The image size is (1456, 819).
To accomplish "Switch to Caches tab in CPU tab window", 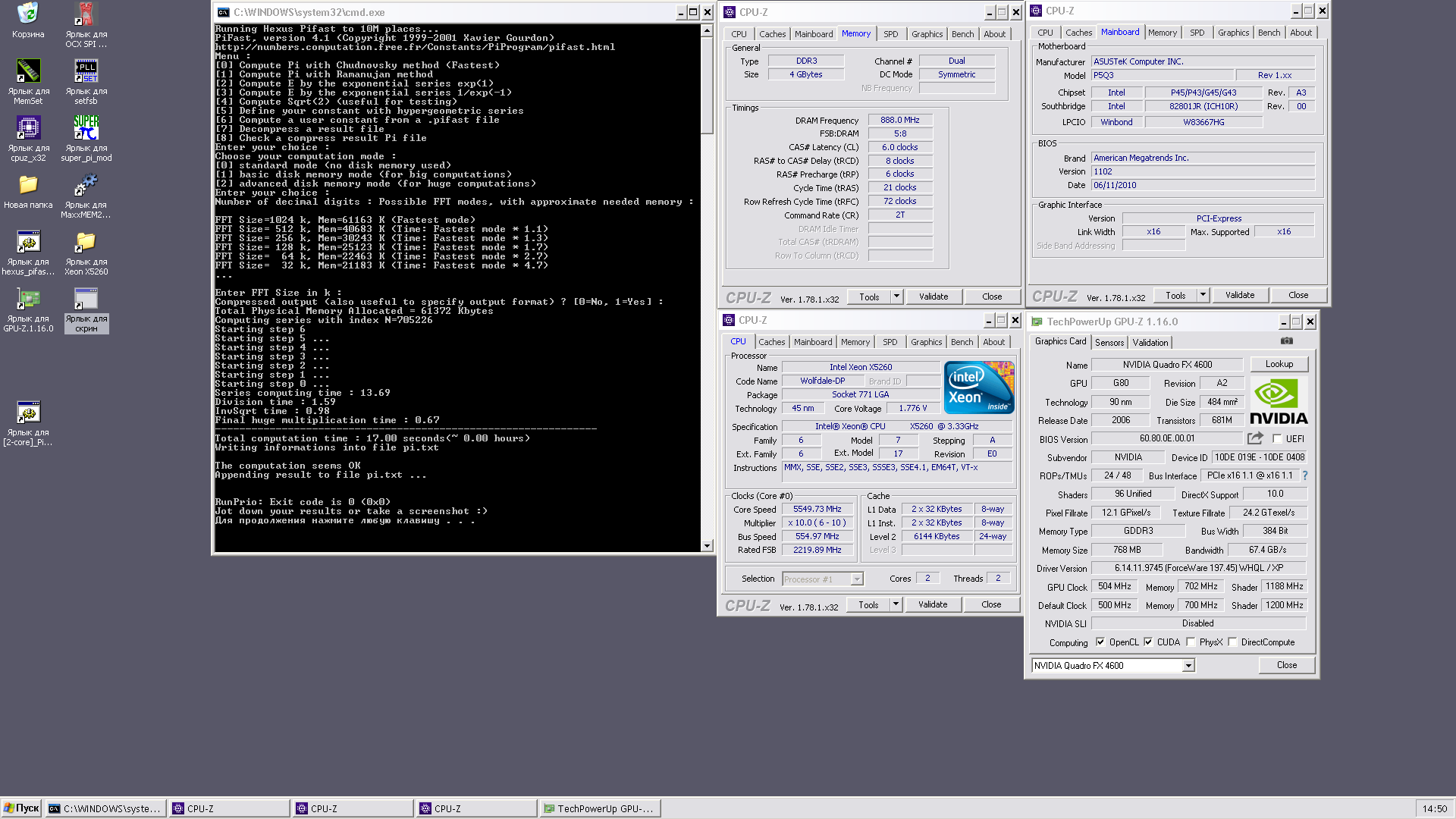I will [772, 342].
